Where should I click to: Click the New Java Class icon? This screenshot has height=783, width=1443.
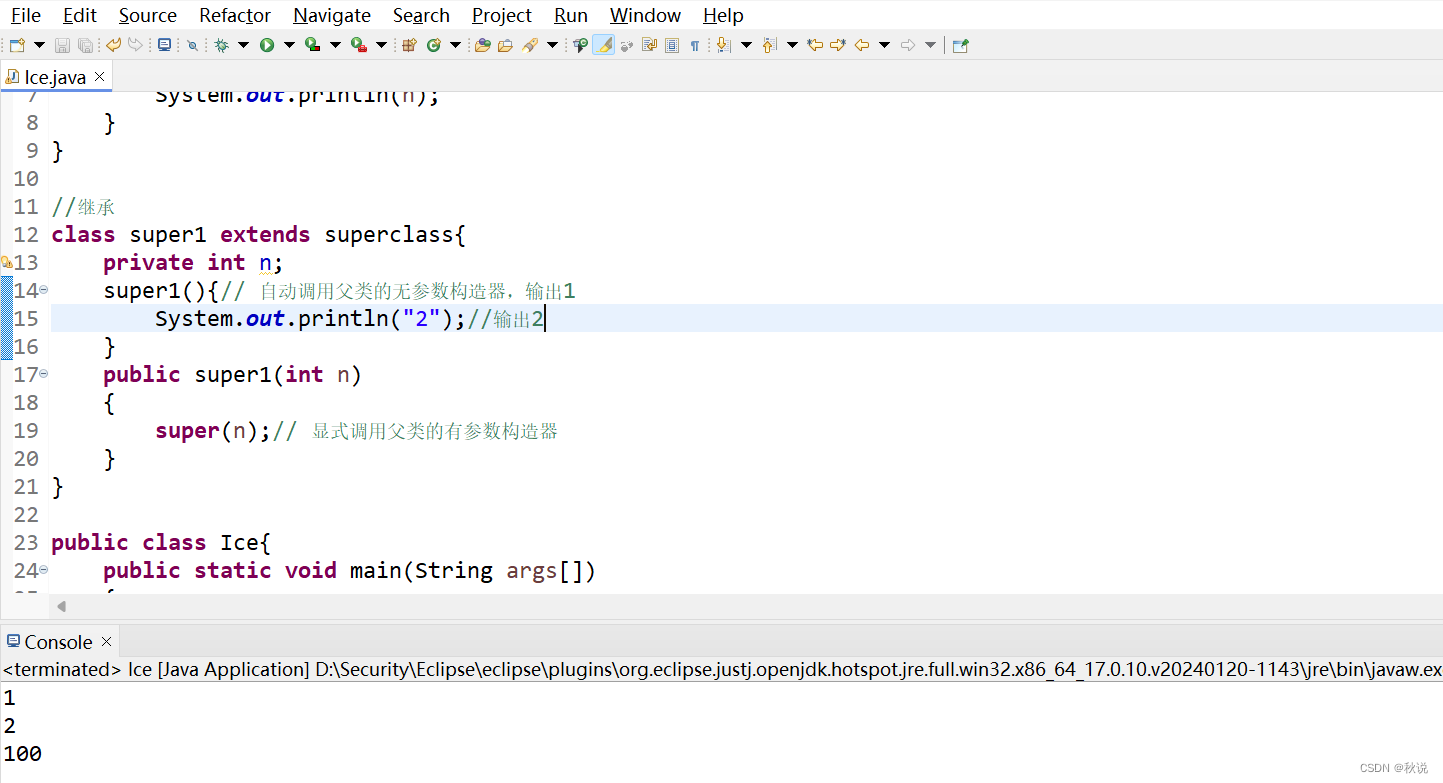point(433,45)
